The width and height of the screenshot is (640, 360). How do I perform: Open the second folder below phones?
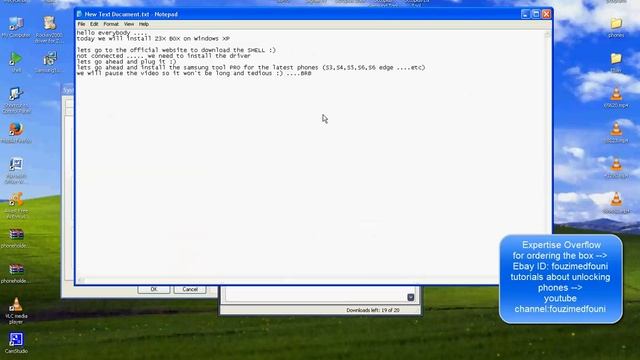pos(616,62)
